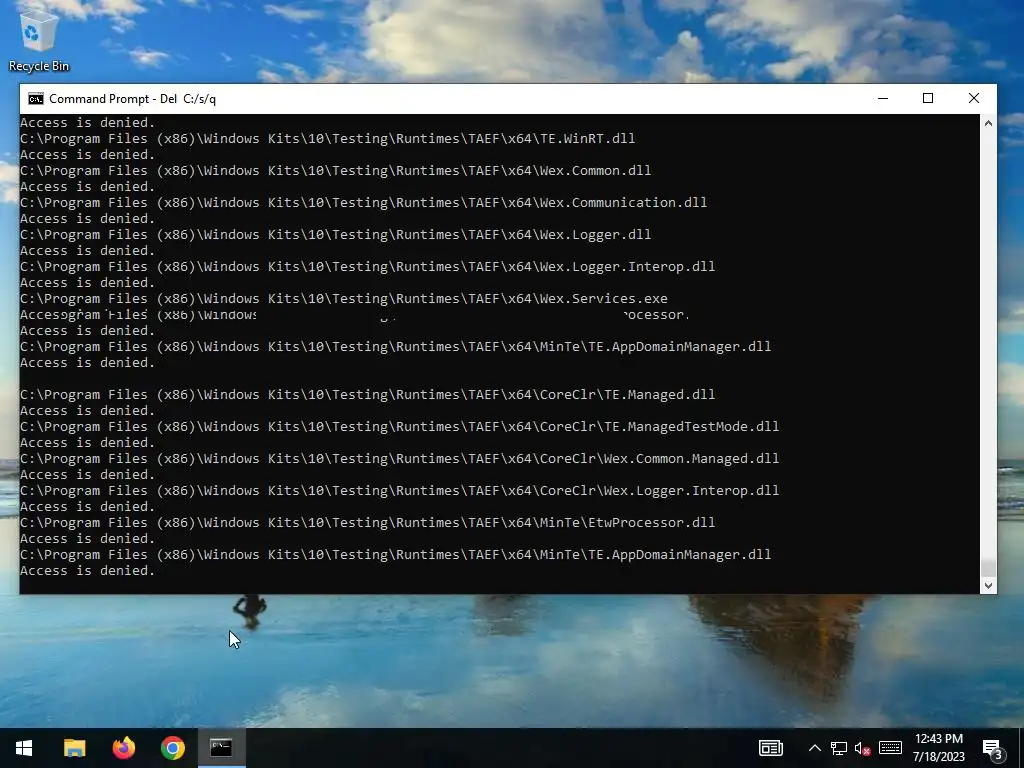Click the line ending MinTe\EtwProcessor.dll
This screenshot has width=1024, height=768.
[x=367, y=522]
